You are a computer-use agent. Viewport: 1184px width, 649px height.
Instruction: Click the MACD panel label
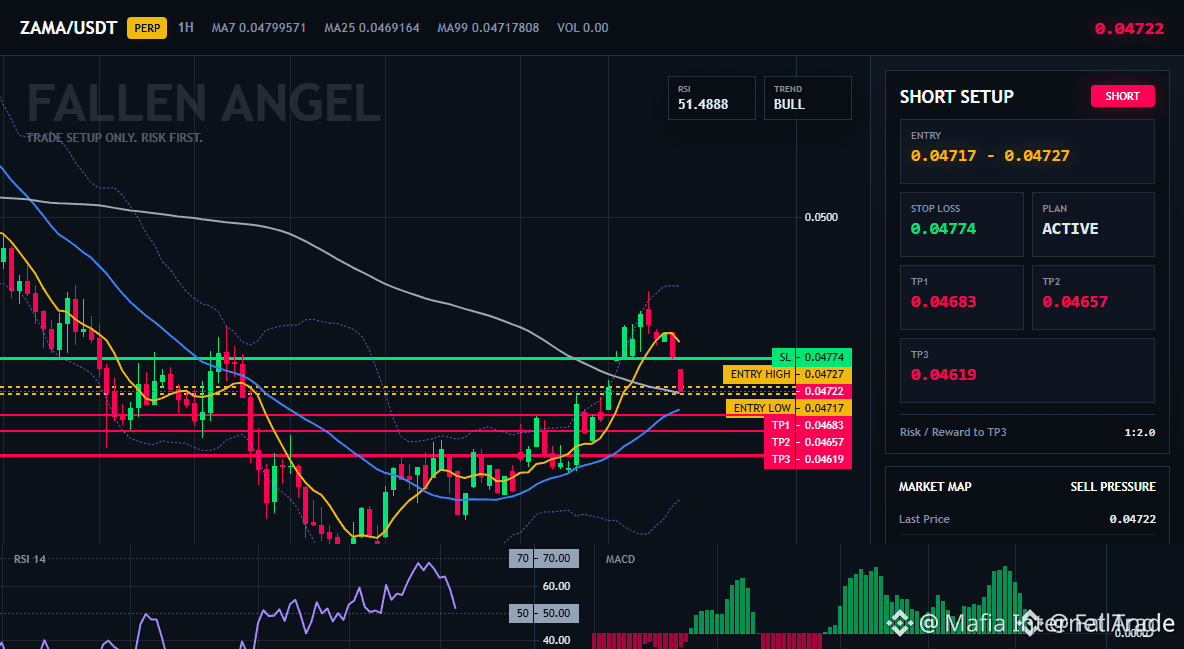point(620,559)
